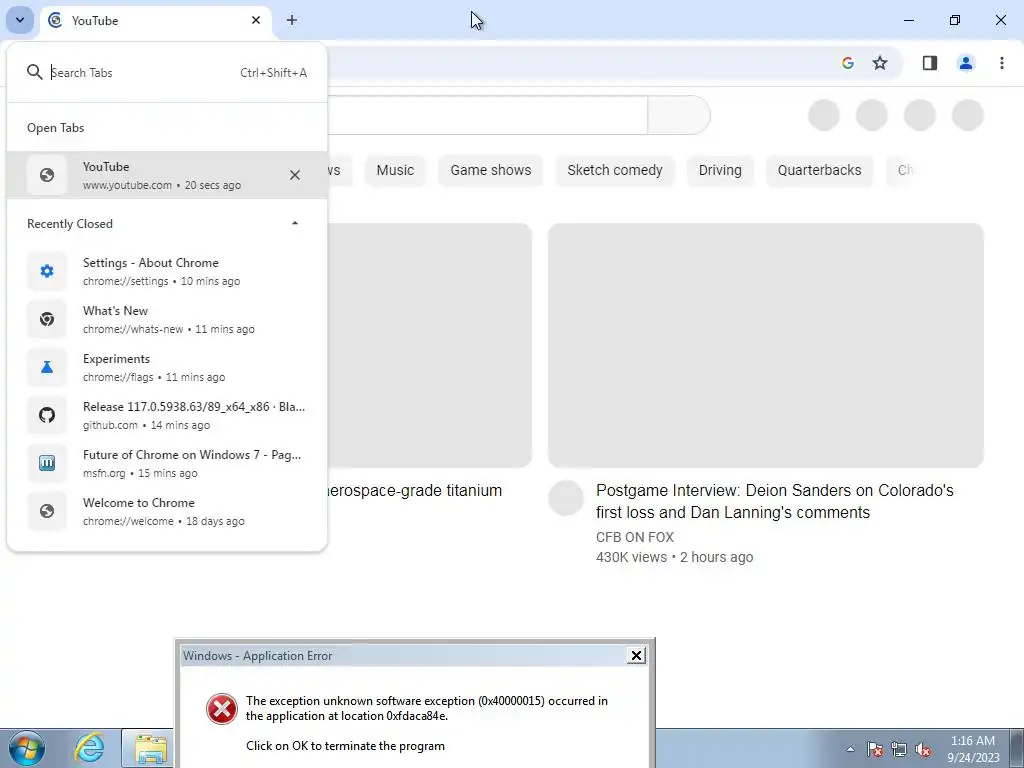Open the Postgame Interview: Deion Sanders video title

click(775, 502)
